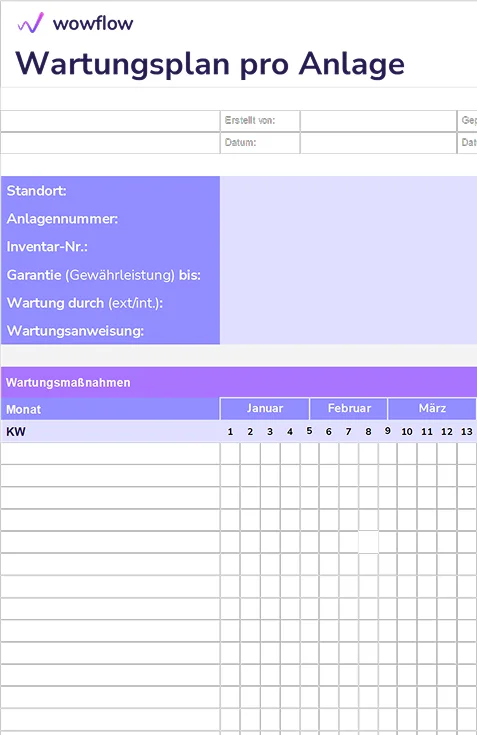Click the KW 5 week number
This screenshot has height=735, width=477.
(x=309, y=431)
